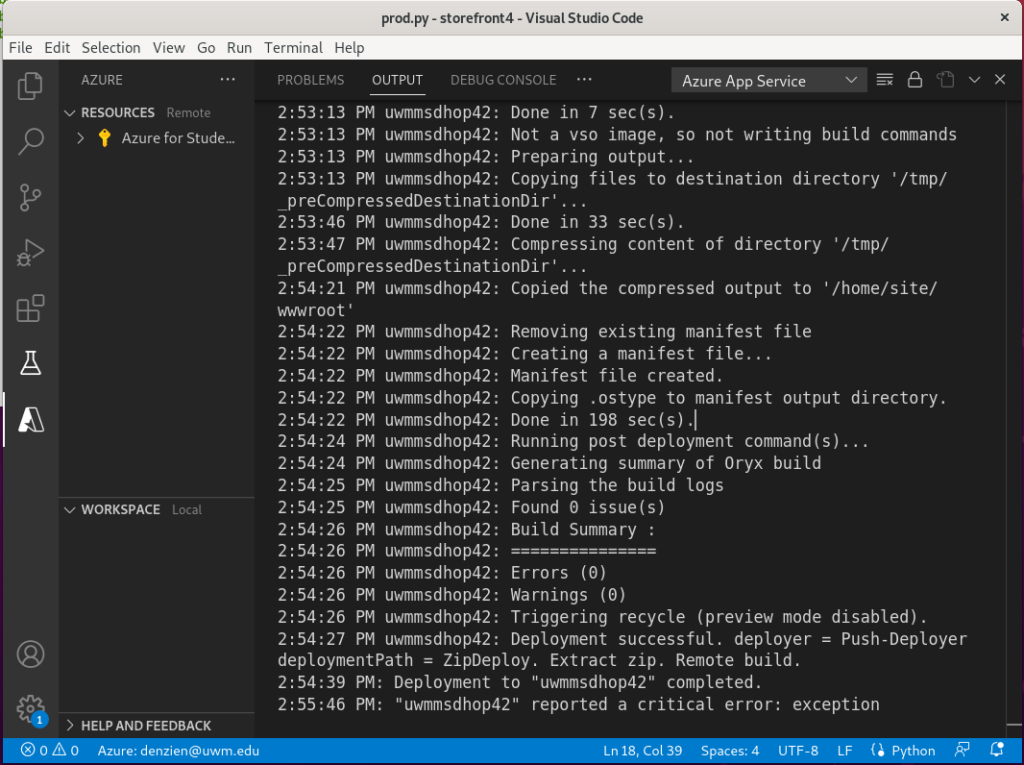Switch to the OUTPUT tab

click(397, 80)
